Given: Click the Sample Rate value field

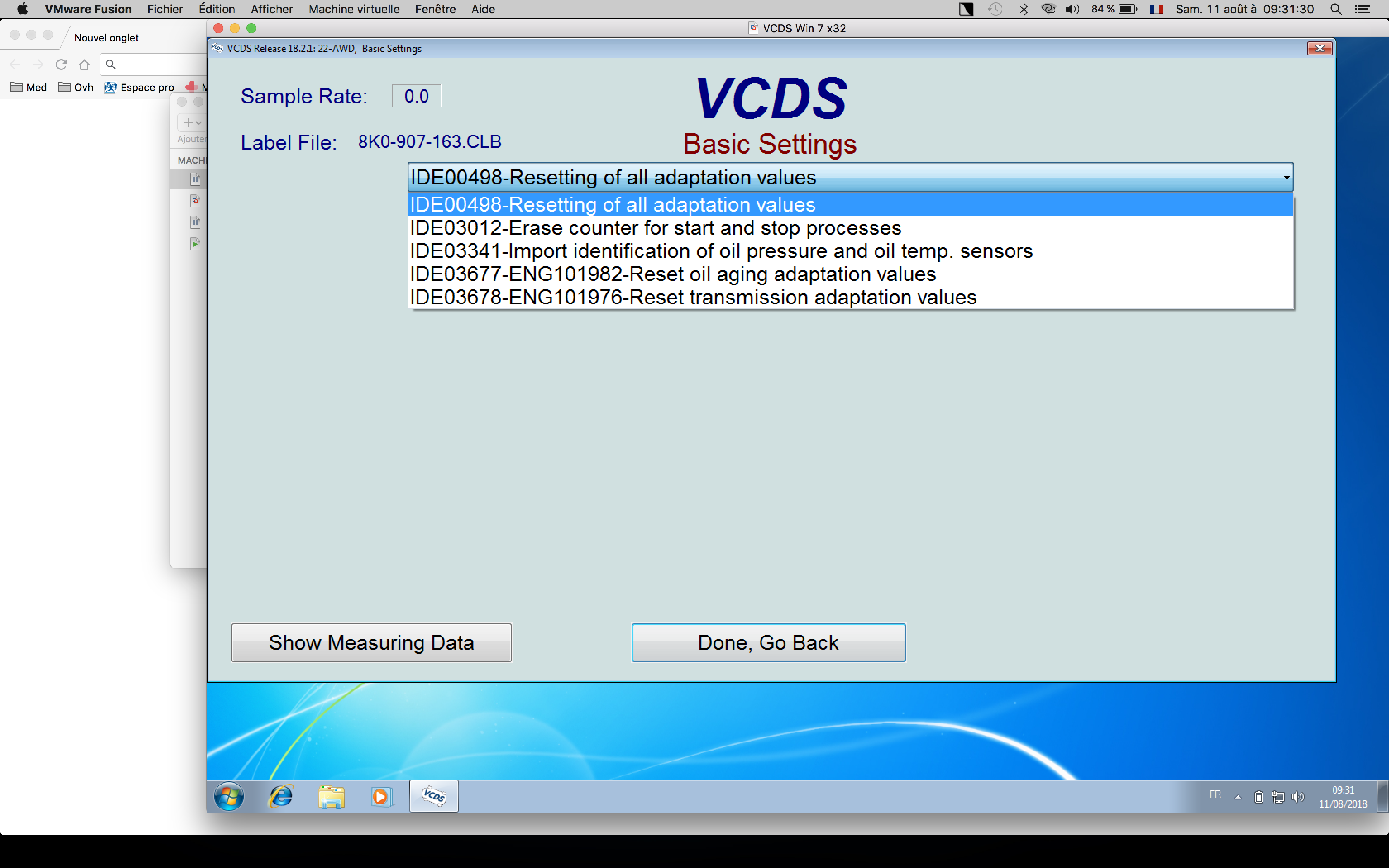Looking at the screenshot, I should (x=416, y=96).
